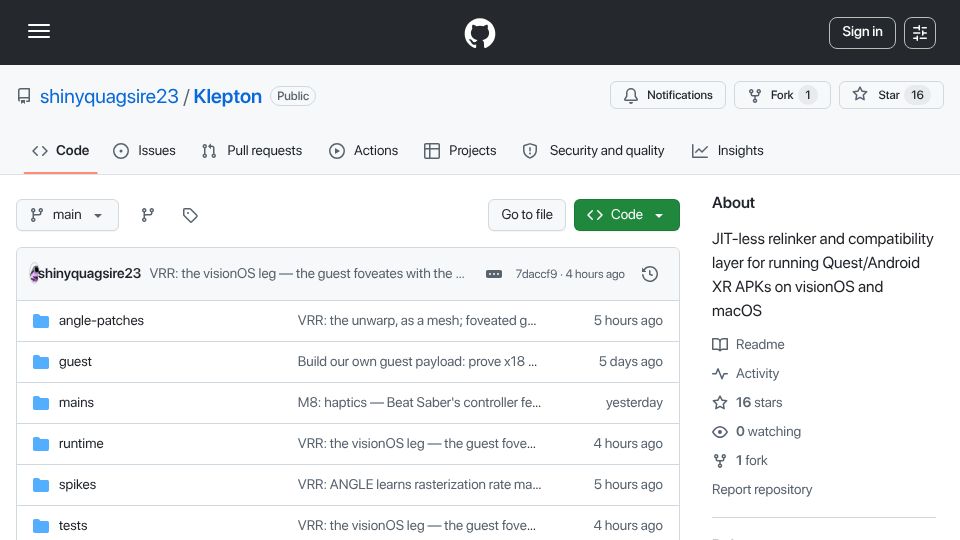Screen dimensions: 960x540
Task: View all branches icon
Action: (x=148, y=215)
